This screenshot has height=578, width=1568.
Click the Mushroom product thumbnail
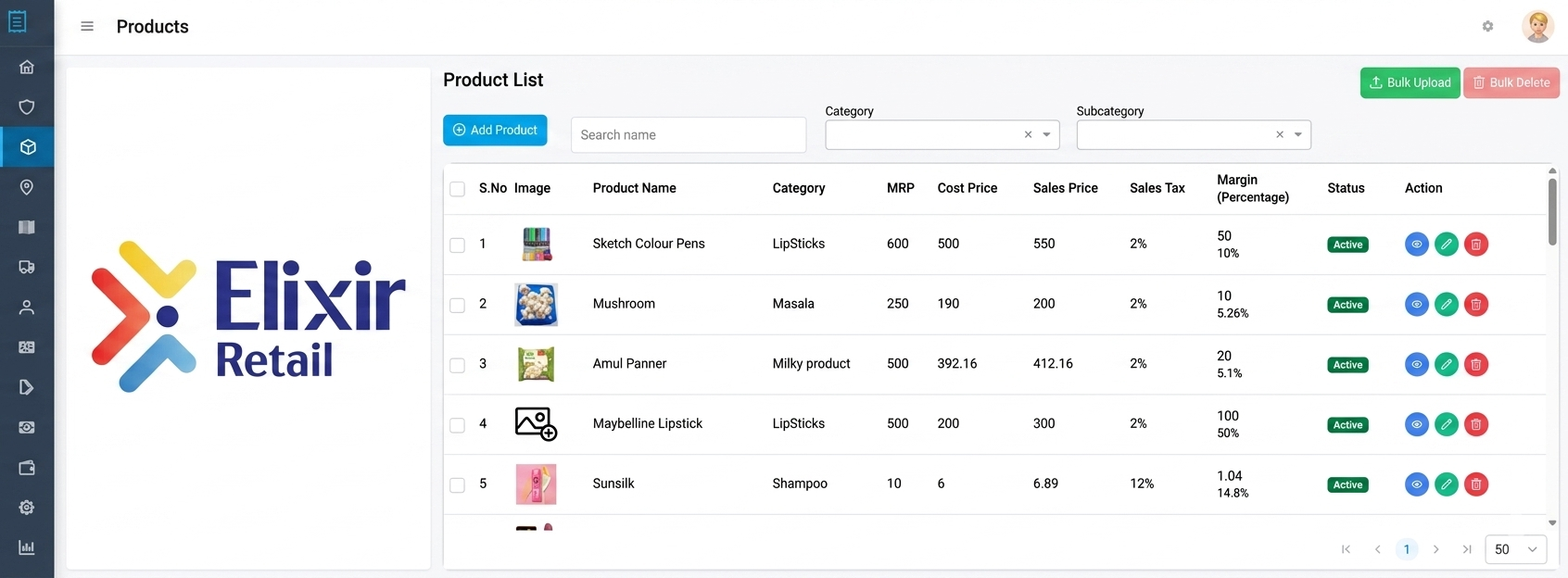pos(536,305)
